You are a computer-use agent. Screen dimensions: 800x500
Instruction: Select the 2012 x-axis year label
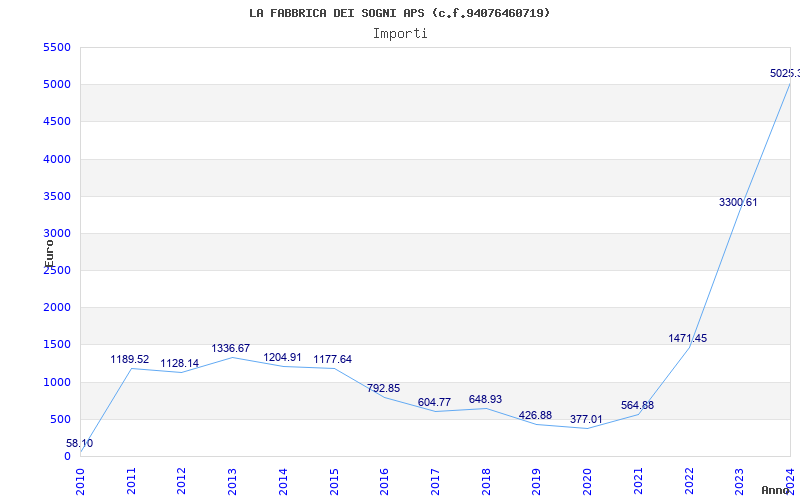coord(182,482)
